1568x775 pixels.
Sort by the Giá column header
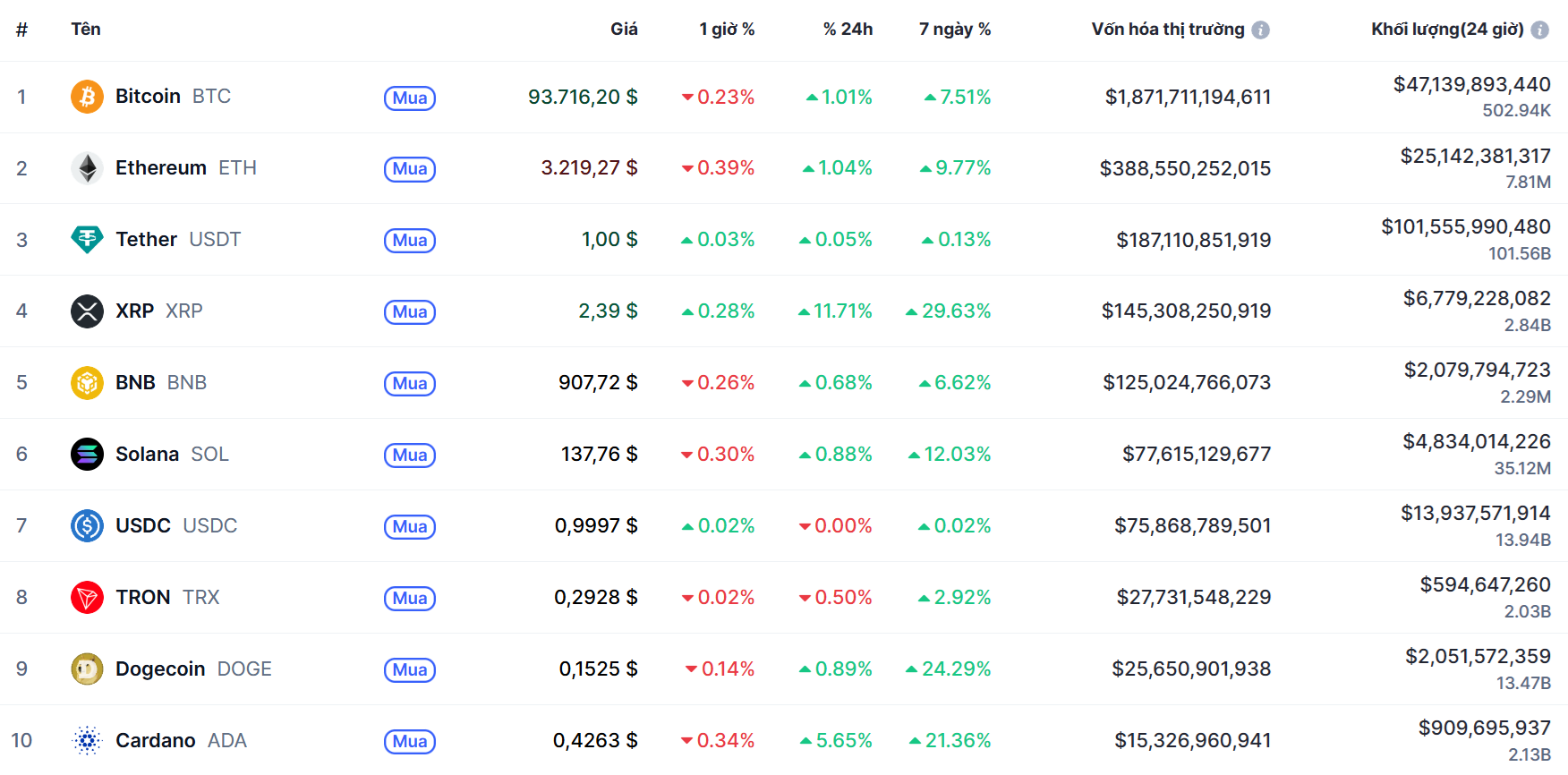[624, 29]
